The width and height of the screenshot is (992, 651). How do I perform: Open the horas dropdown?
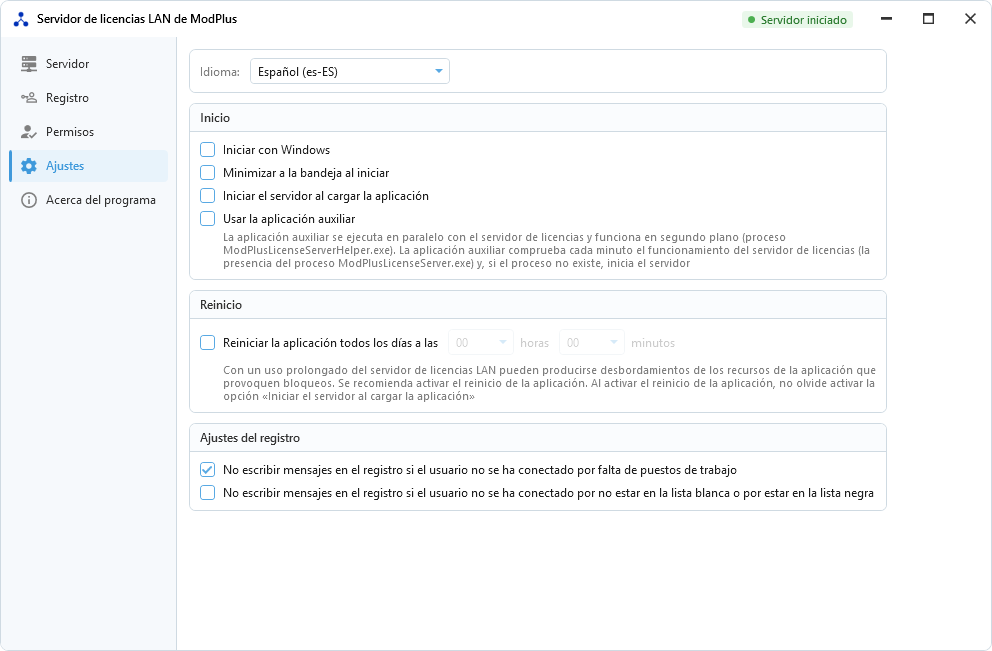(481, 343)
